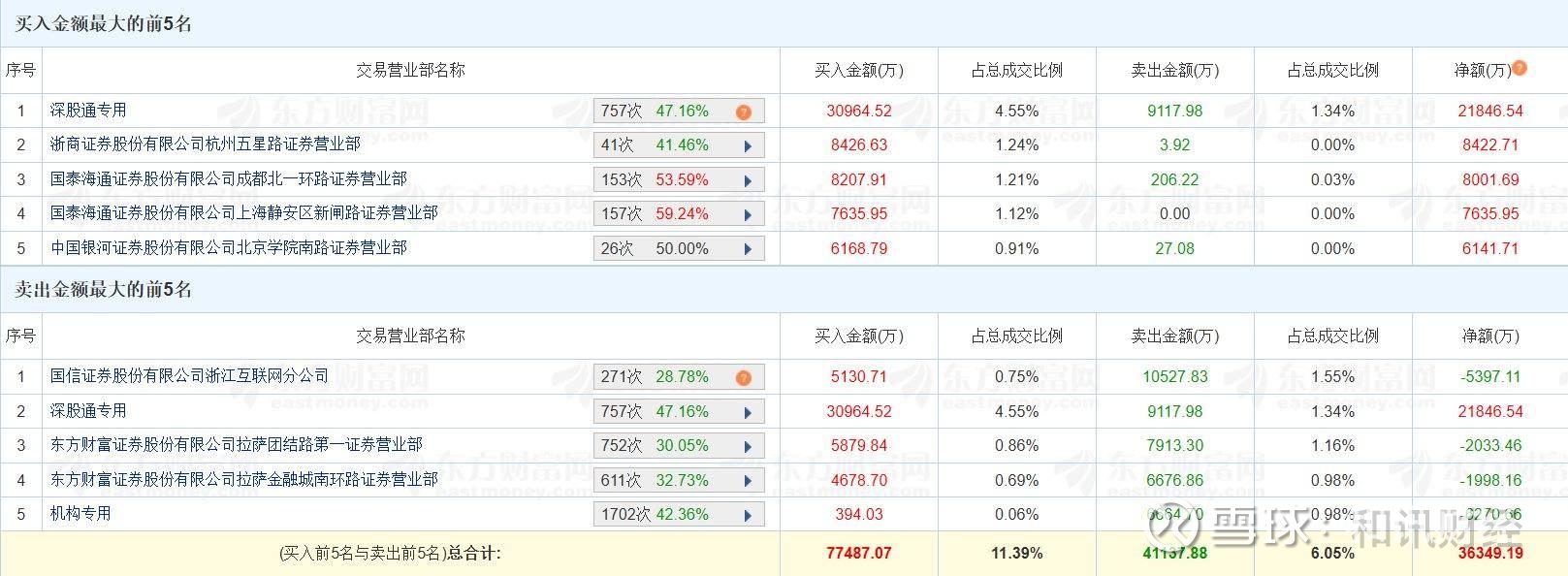Viewport: 1568px width, 576px height.
Task: Expand arrow for 中国银河北京学院南路证券营业部 row
Action: (x=748, y=249)
